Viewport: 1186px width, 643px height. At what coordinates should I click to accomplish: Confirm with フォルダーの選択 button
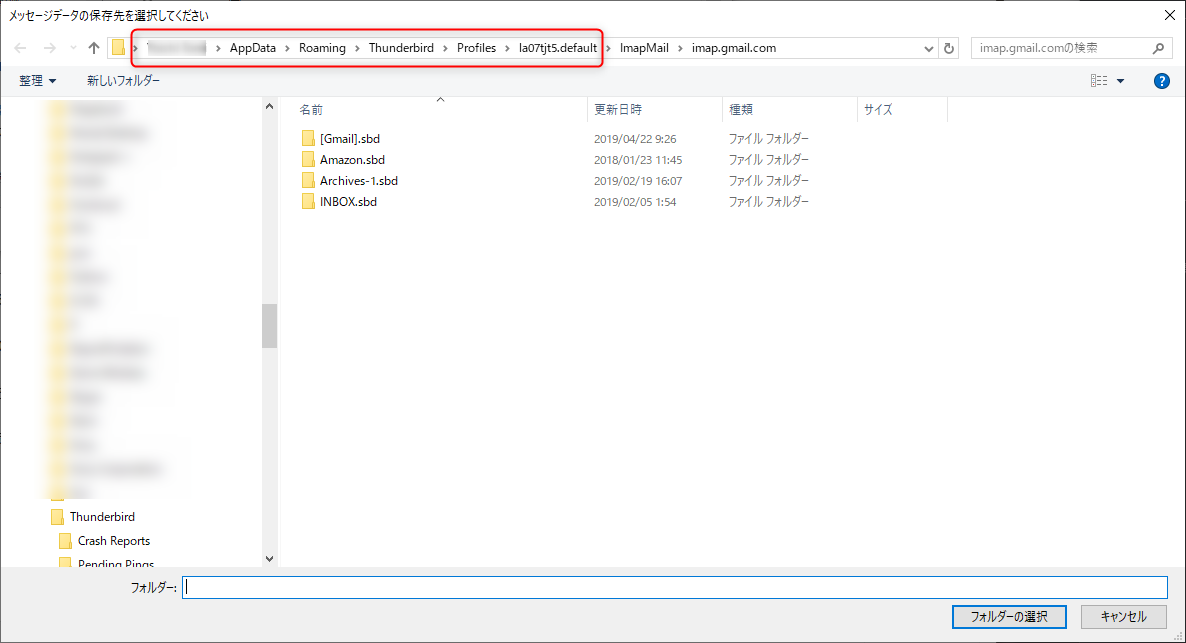[1009, 617]
